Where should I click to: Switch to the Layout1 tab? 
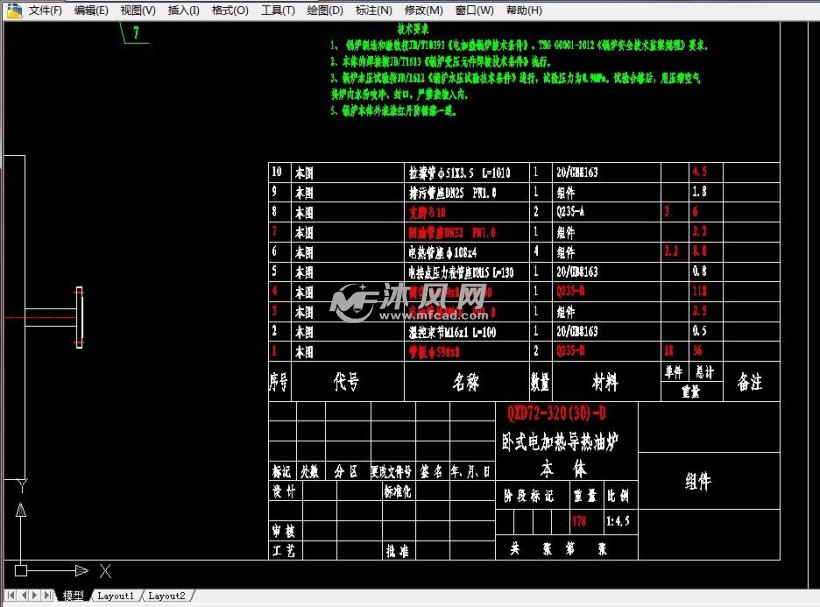[115, 596]
